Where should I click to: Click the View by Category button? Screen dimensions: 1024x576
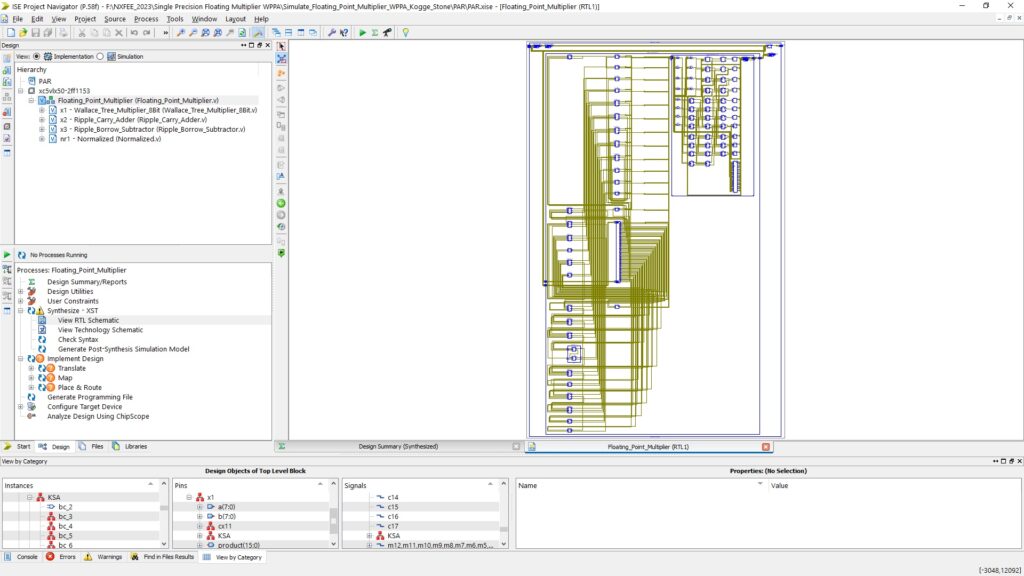coord(232,557)
